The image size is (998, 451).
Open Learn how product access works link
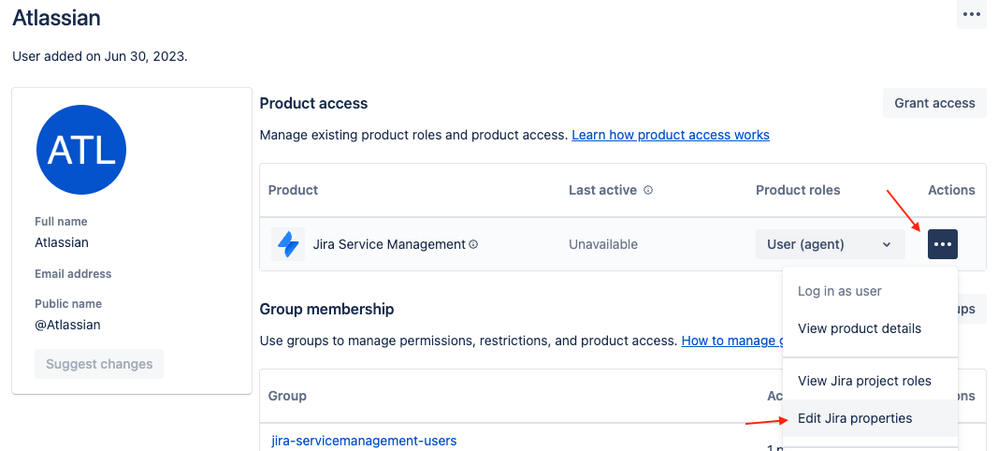coord(670,134)
